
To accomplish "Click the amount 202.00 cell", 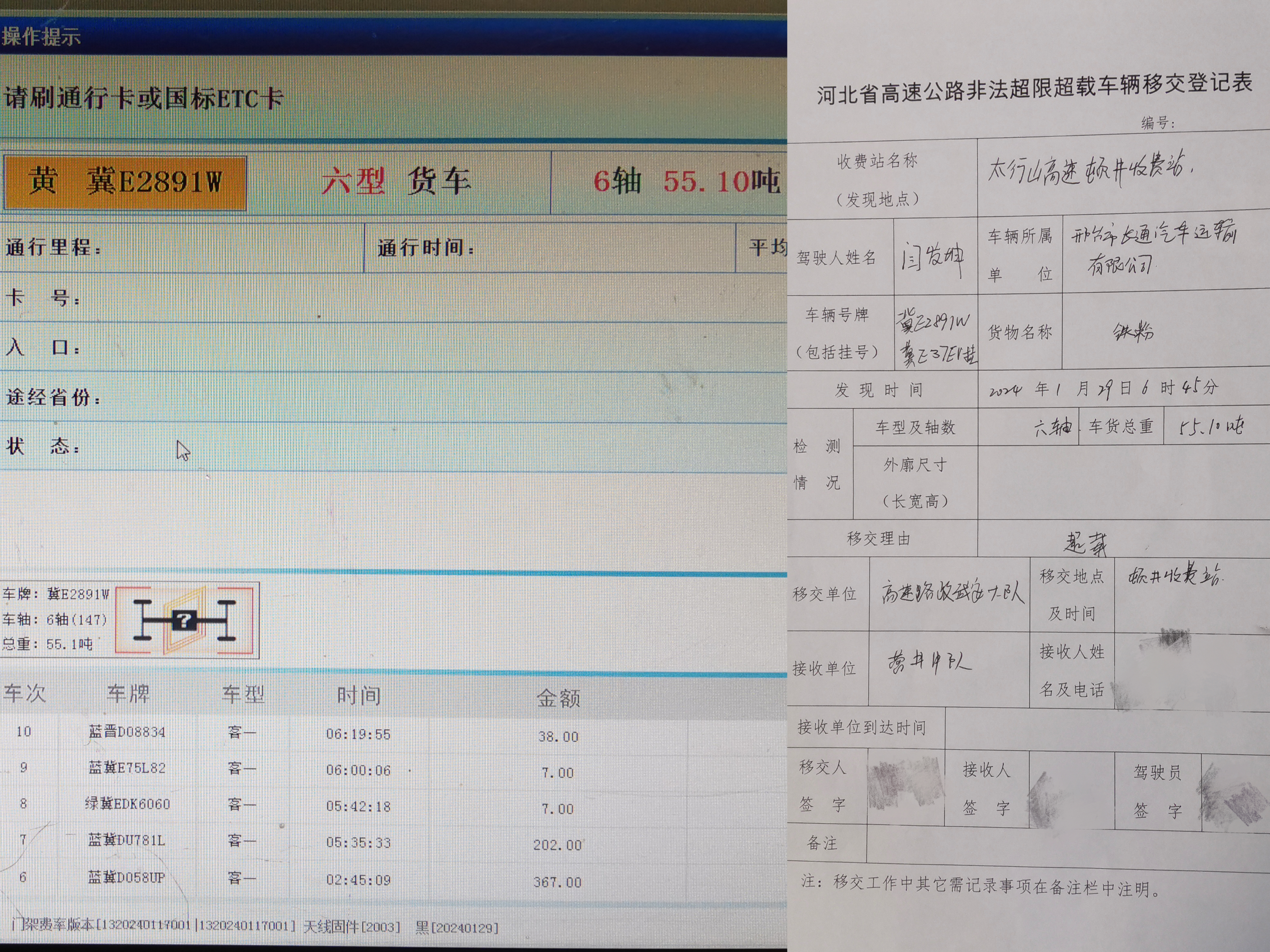I will click(x=557, y=845).
